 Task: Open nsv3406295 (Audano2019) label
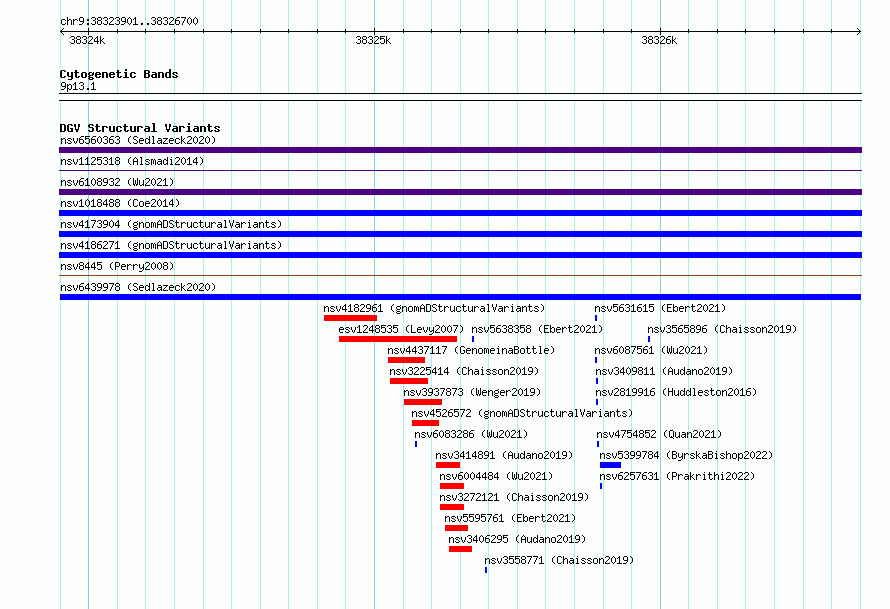click(x=517, y=539)
